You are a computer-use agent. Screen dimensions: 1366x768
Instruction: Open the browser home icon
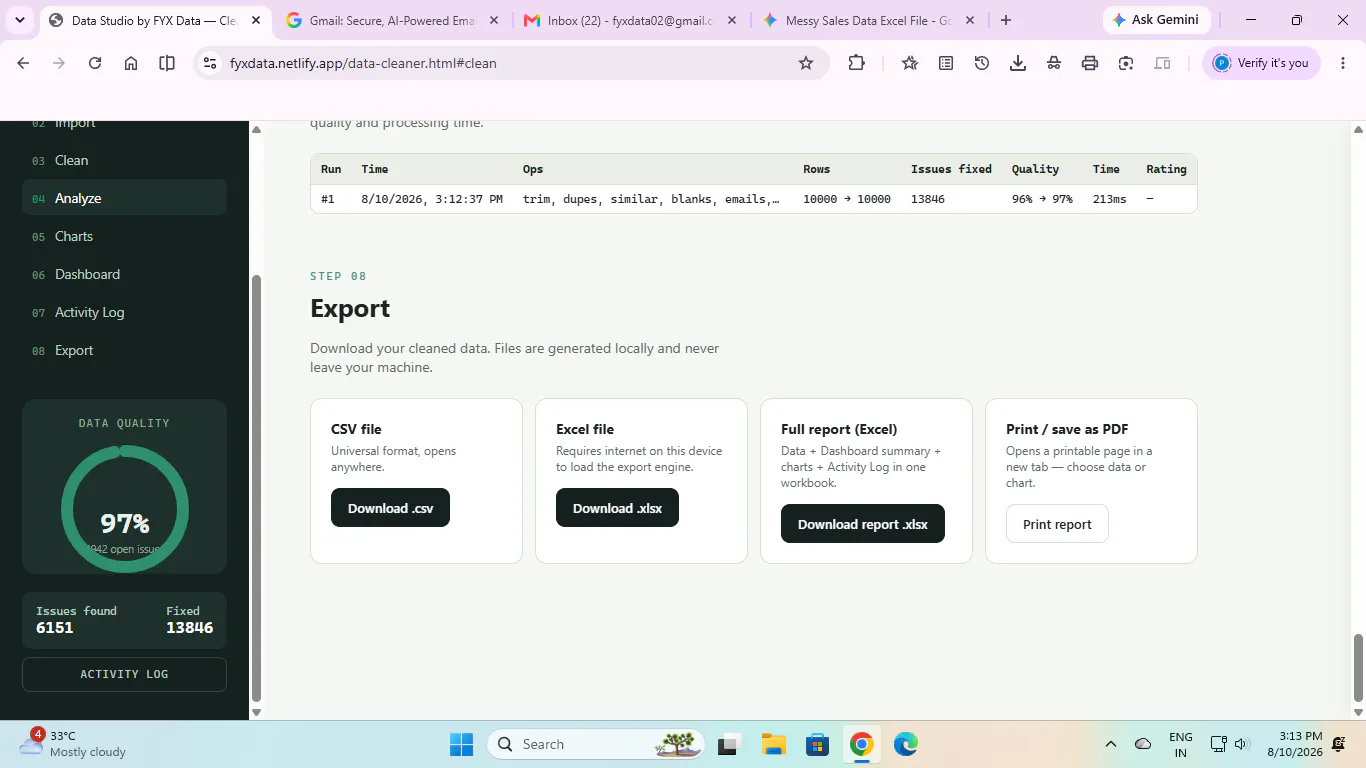(x=131, y=63)
